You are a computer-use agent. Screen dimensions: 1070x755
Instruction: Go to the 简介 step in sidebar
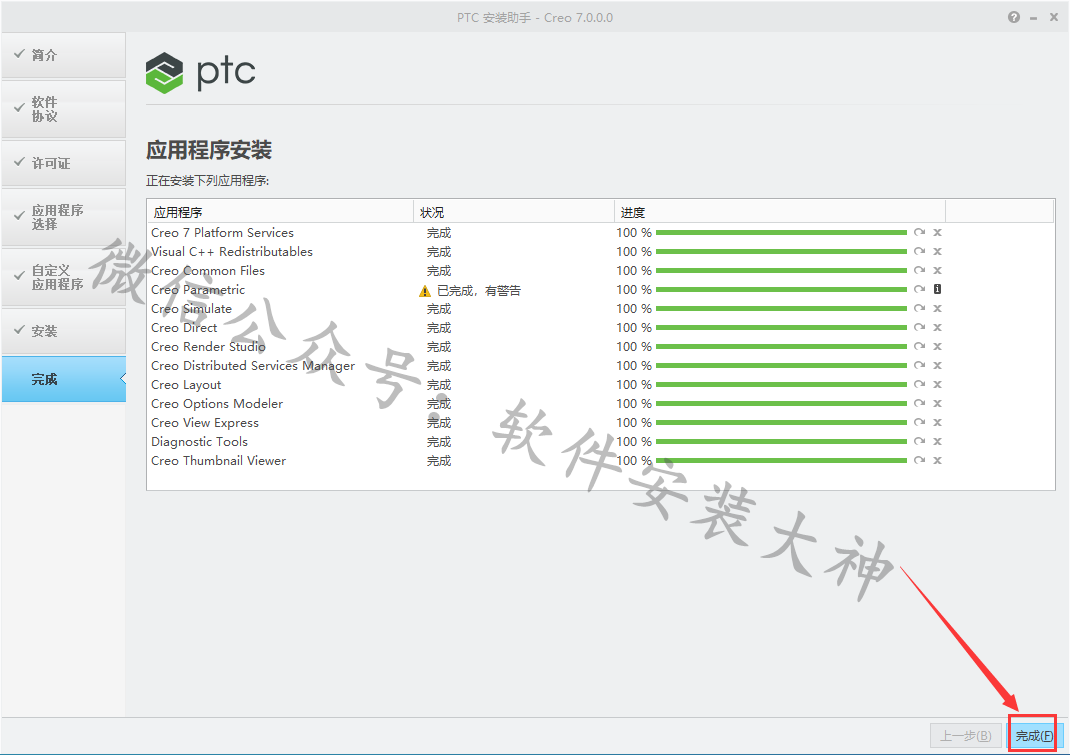(x=63, y=55)
